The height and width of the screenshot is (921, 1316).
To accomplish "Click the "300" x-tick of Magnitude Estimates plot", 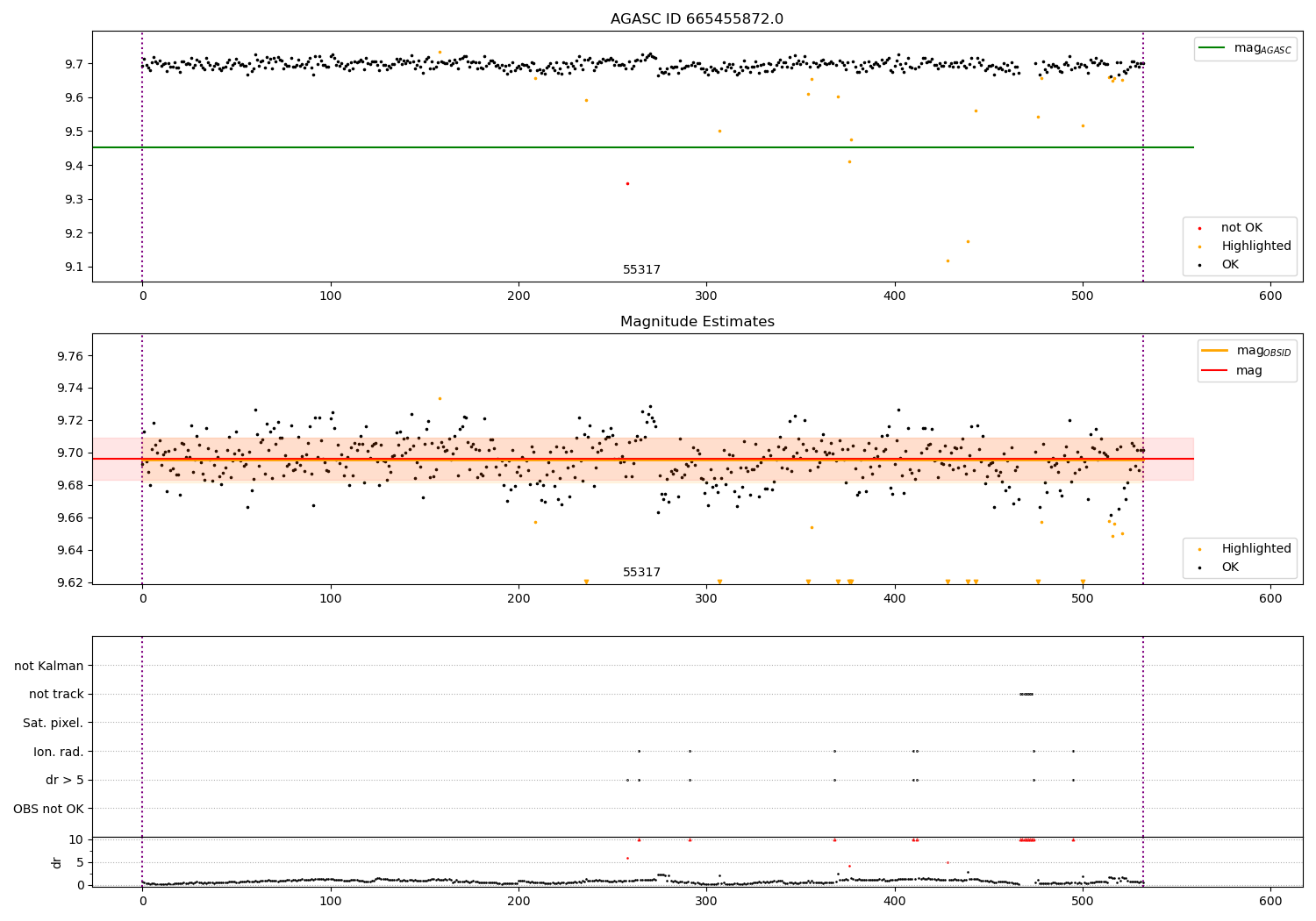I will tap(706, 599).
